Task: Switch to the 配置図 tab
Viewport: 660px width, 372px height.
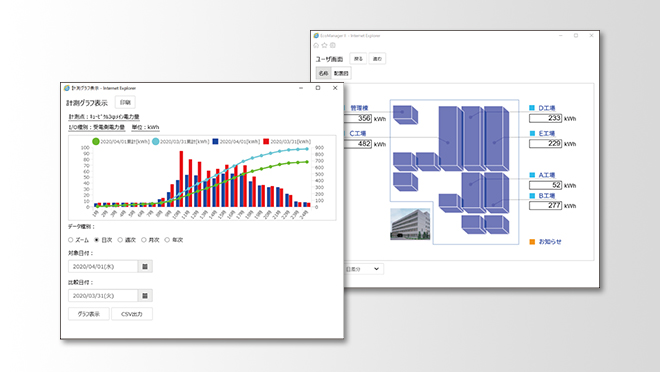Action: pyautogui.click(x=341, y=73)
